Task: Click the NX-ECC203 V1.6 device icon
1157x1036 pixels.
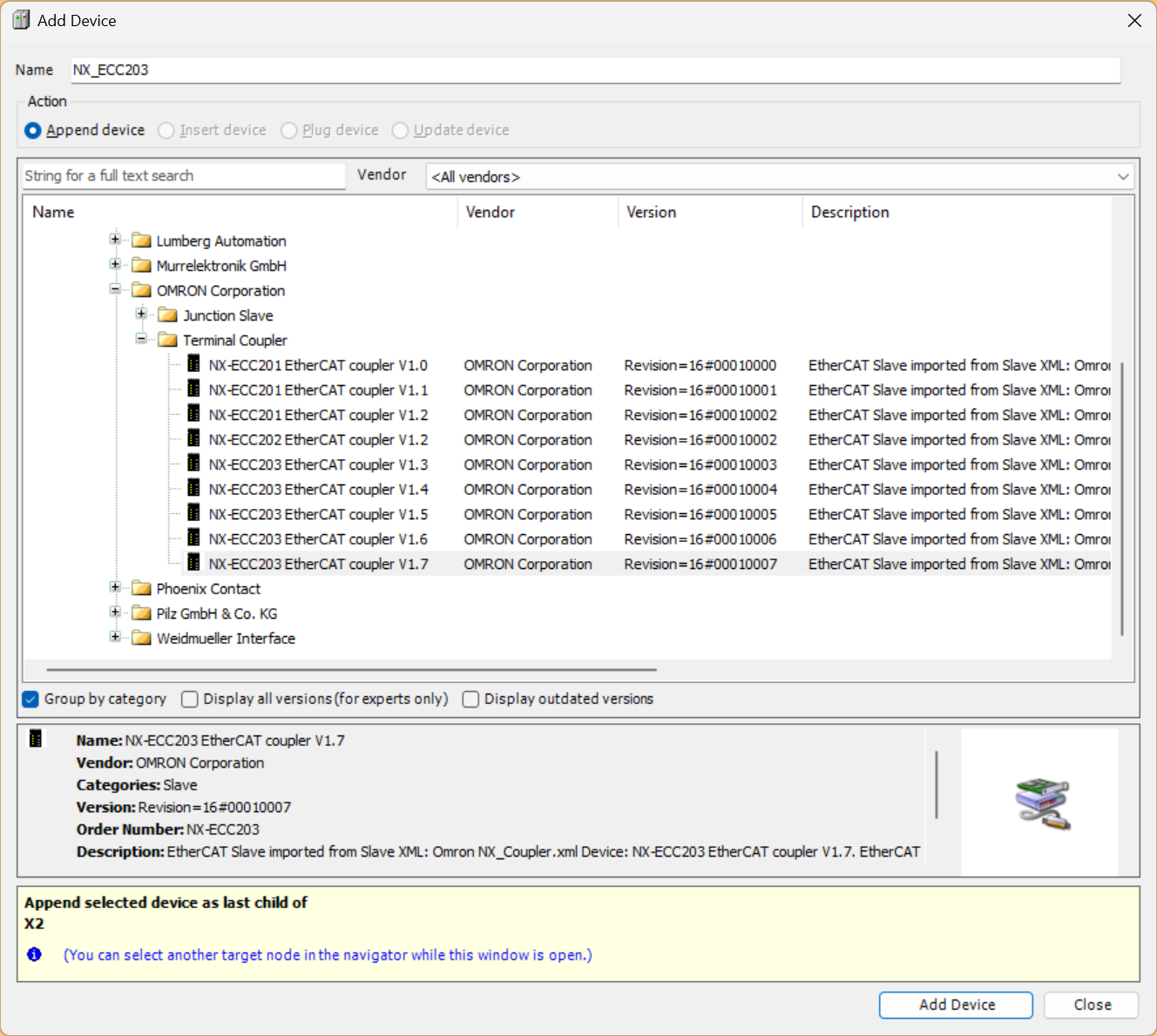Action: (193, 538)
